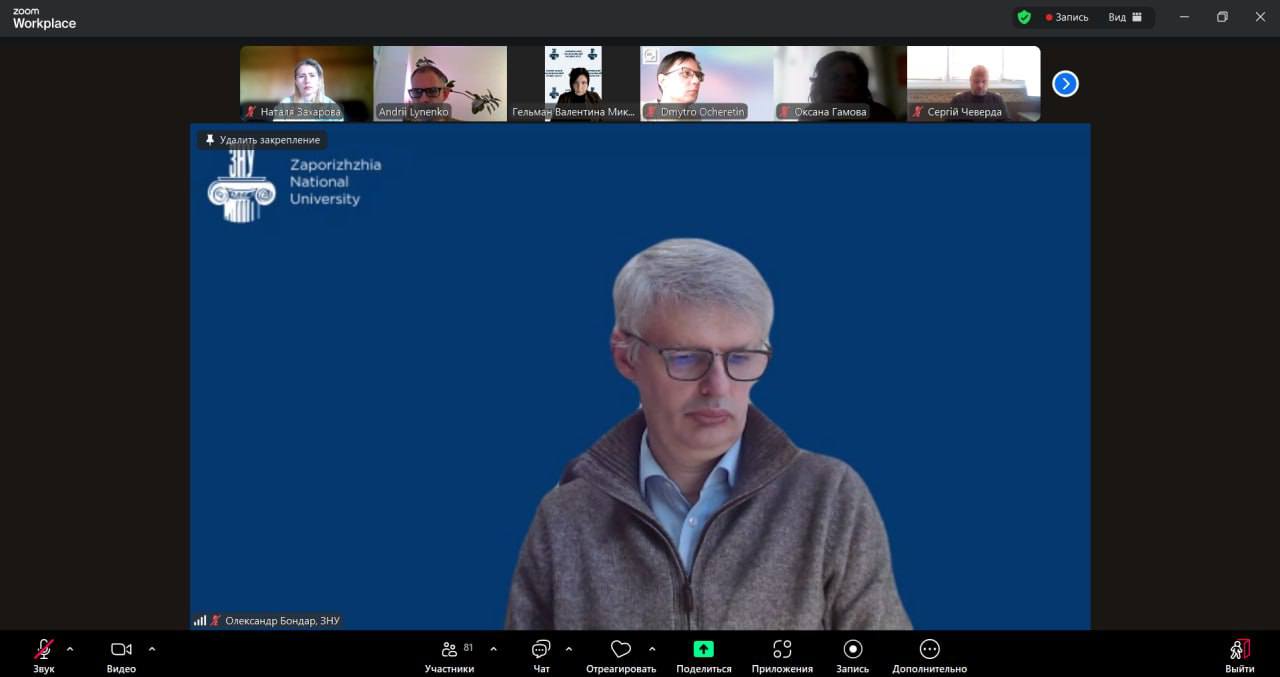Show next participants with the blue arrow

click(1065, 84)
